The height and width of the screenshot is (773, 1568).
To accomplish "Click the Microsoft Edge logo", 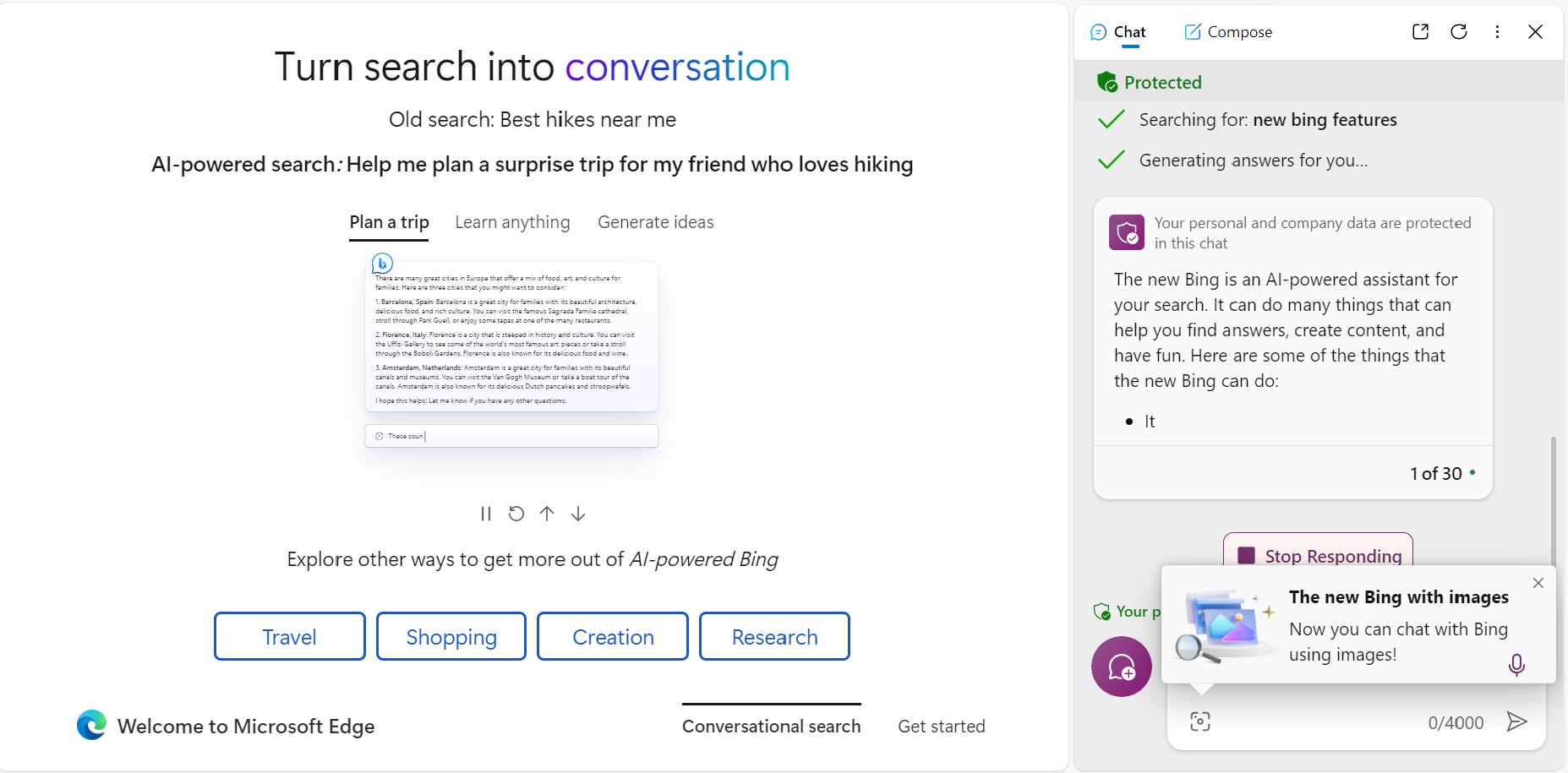I will pos(91,725).
